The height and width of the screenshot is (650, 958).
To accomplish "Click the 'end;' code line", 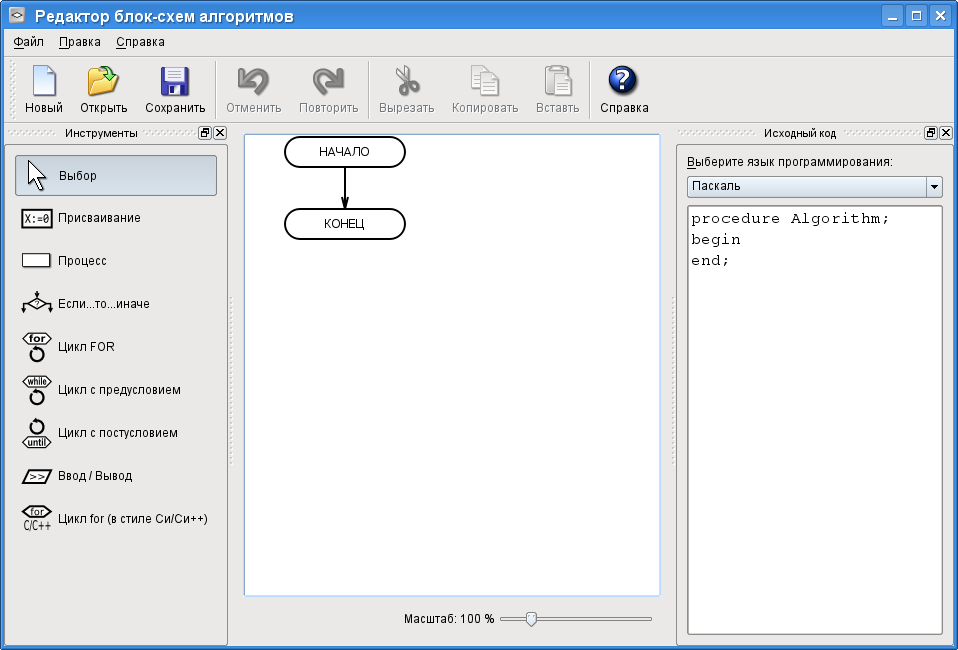I will (710, 260).
